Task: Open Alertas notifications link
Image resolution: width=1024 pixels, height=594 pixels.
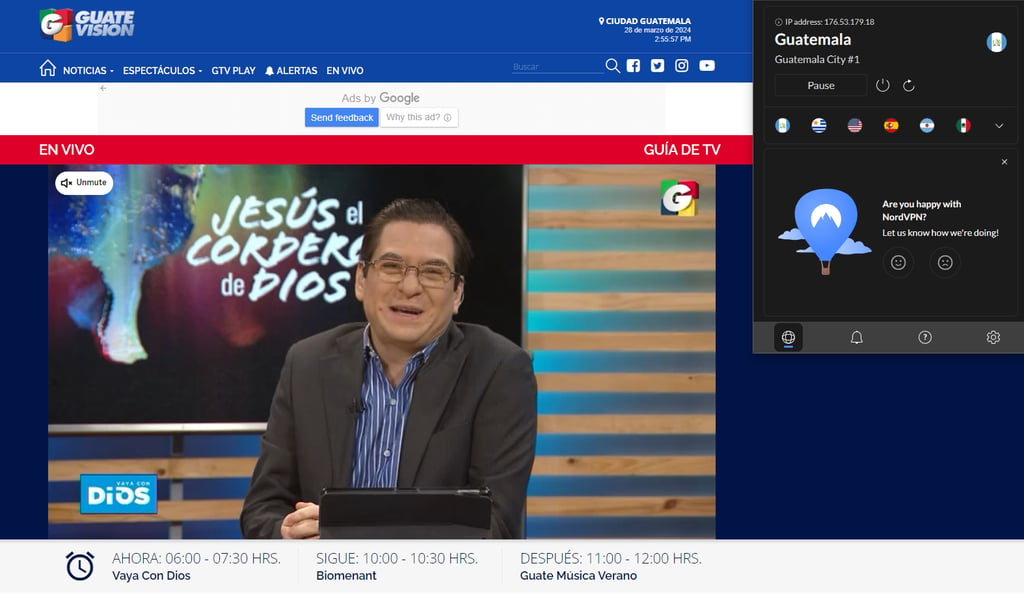Action: point(291,70)
